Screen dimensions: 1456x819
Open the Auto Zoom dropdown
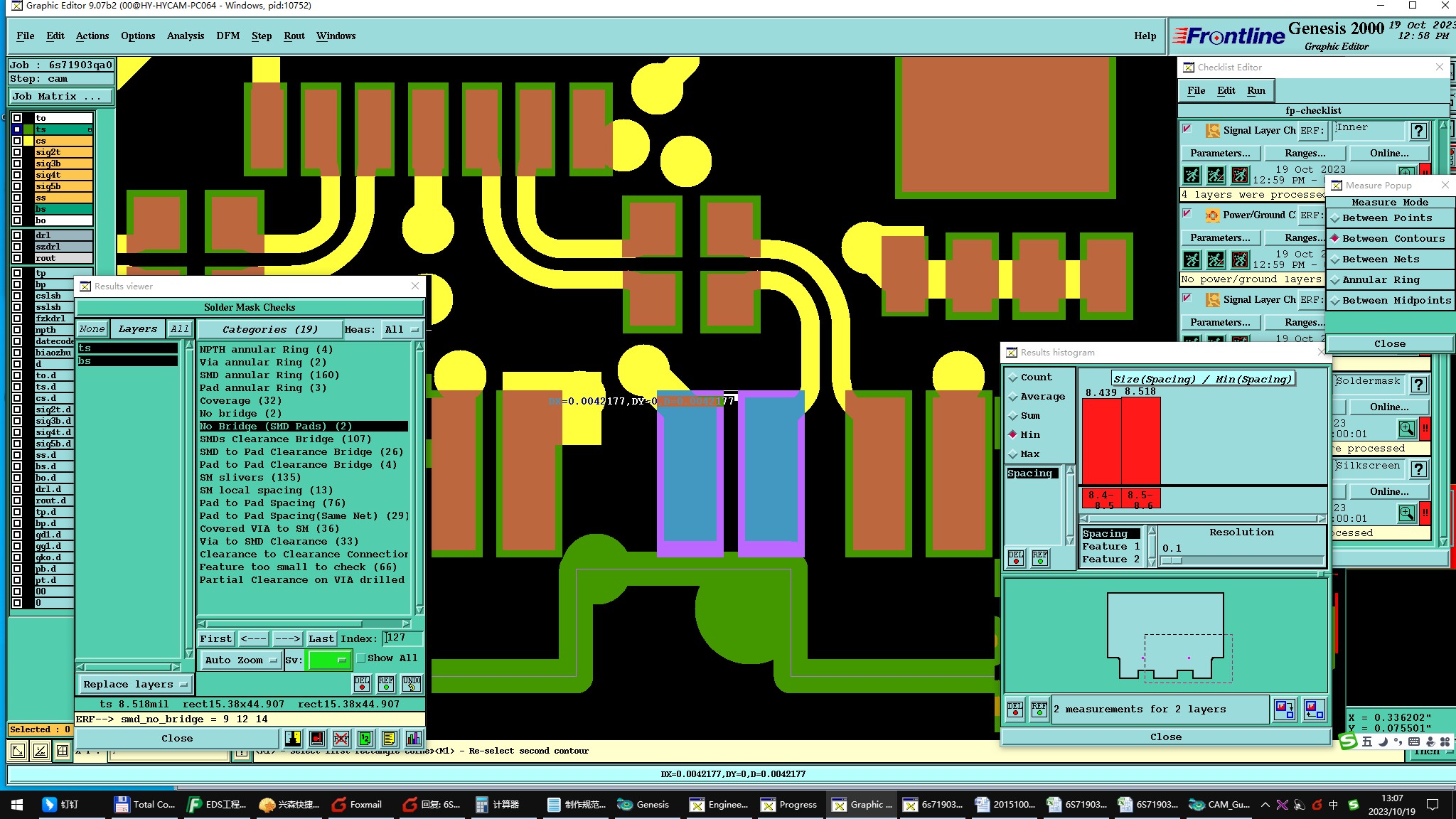pos(240,660)
